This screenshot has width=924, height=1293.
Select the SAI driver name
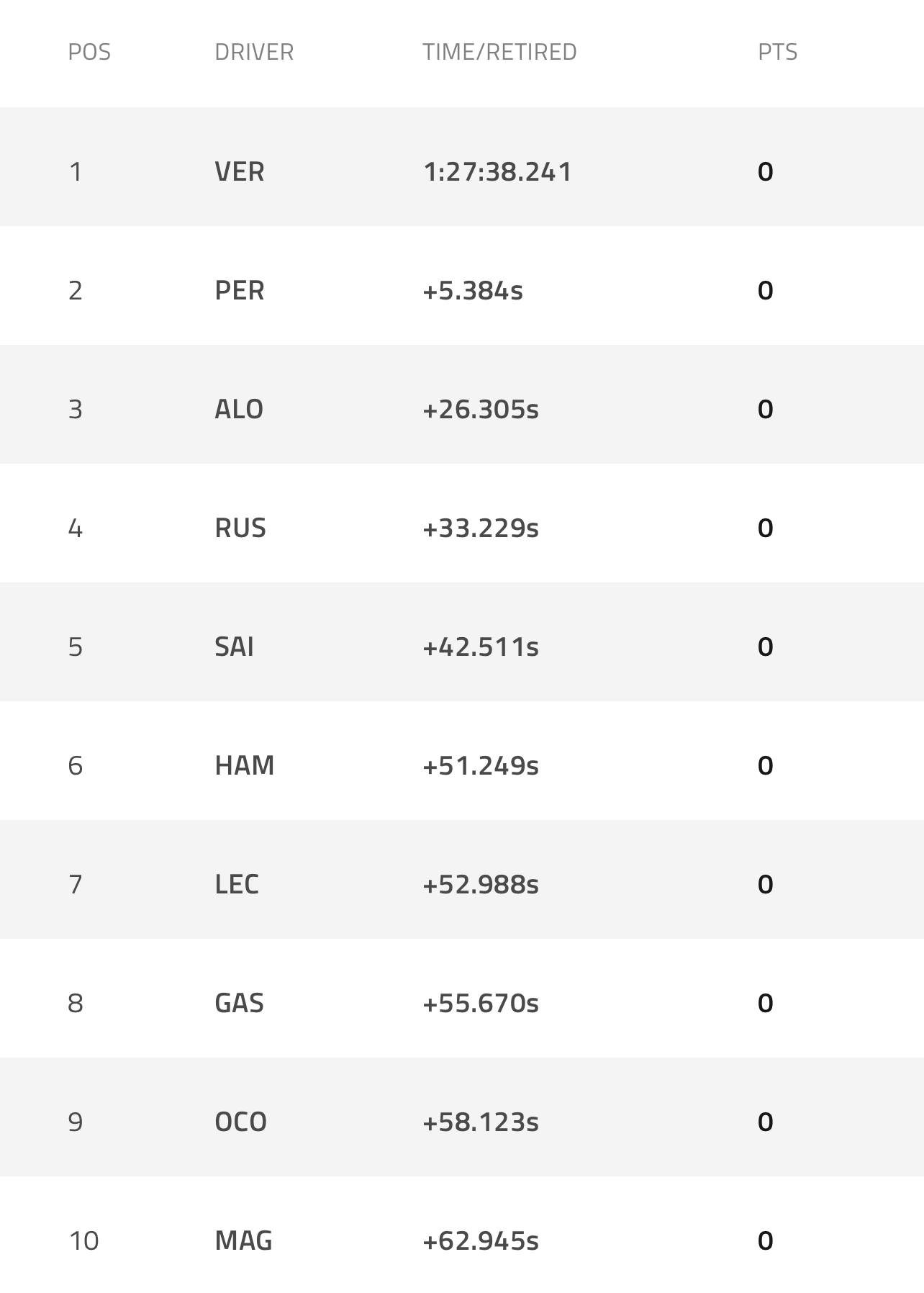(234, 647)
